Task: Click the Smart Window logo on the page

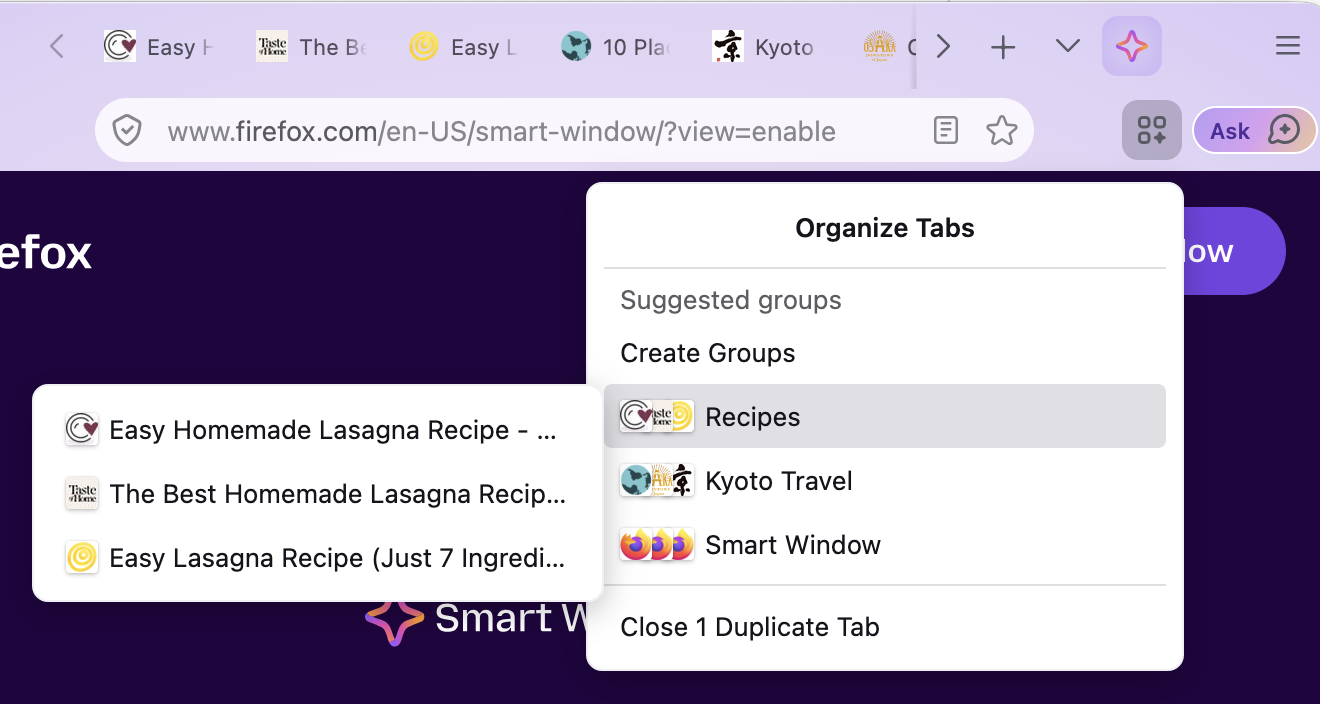Action: (394, 618)
